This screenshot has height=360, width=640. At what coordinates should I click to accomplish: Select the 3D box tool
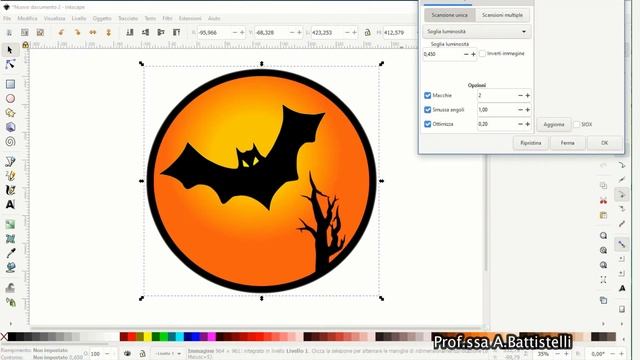pos(10,127)
